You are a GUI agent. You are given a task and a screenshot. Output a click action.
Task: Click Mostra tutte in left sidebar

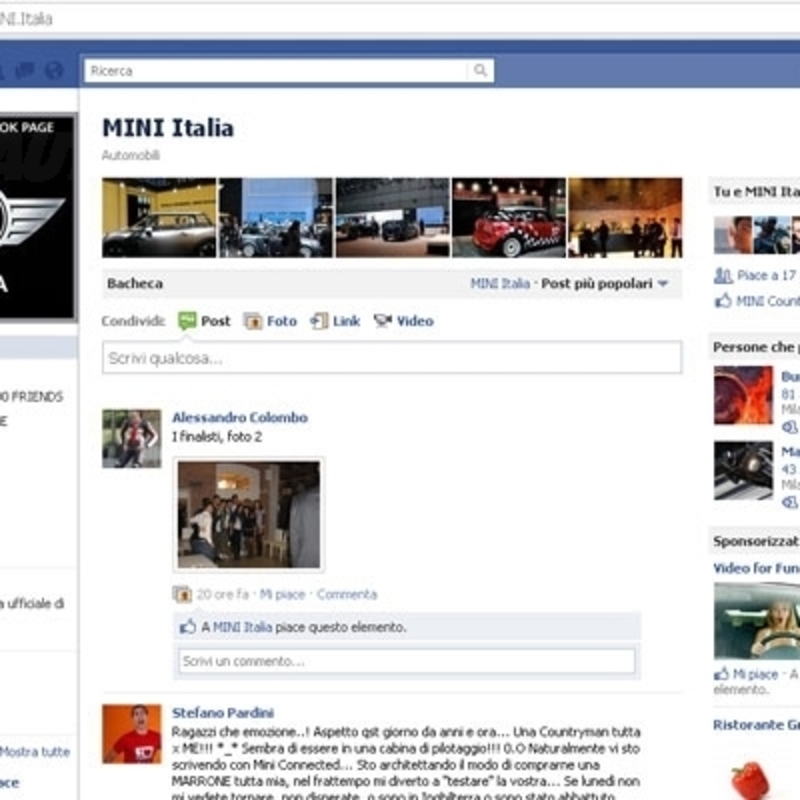coord(35,752)
